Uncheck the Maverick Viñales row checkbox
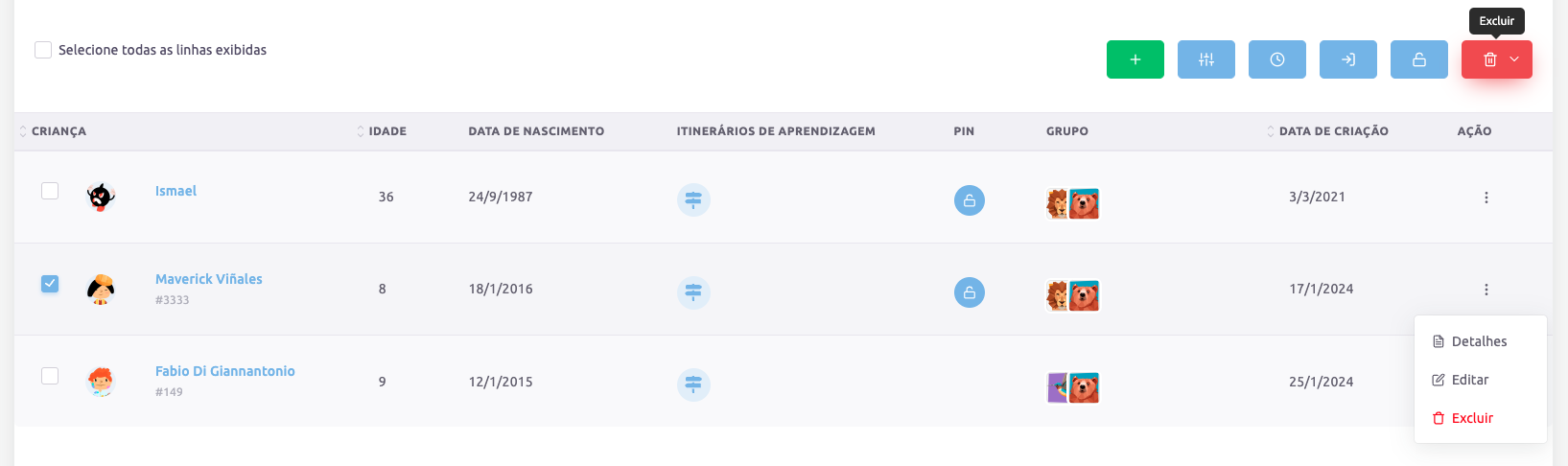 coord(50,284)
